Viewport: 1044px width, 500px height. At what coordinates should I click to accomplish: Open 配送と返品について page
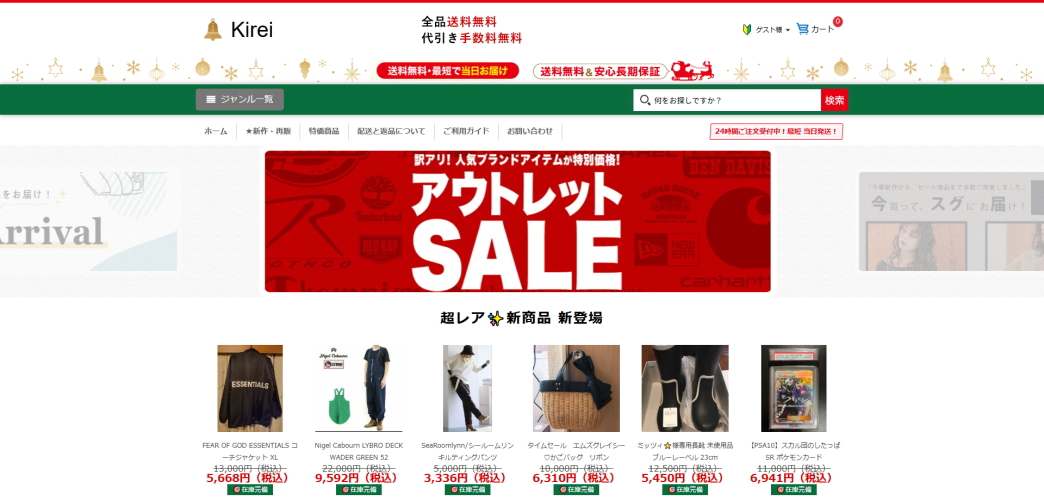pyautogui.click(x=392, y=131)
